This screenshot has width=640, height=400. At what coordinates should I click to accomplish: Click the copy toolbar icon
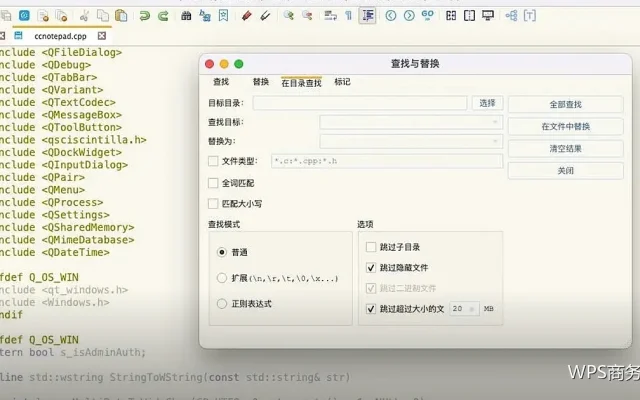coord(102,16)
